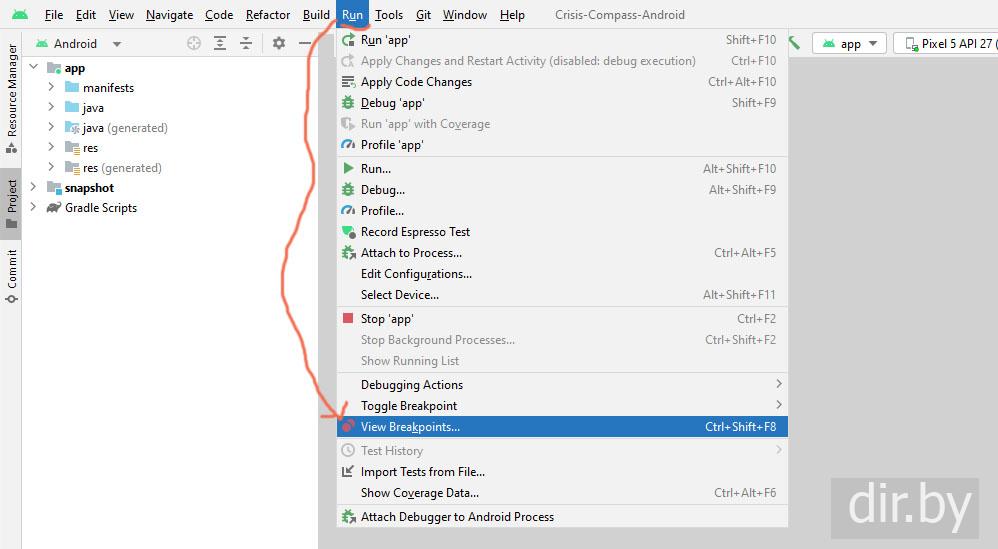The height and width of the screenshot is (549, 998).
Task: Open the Android view dropdown
Action: click(x=79, y=44)
